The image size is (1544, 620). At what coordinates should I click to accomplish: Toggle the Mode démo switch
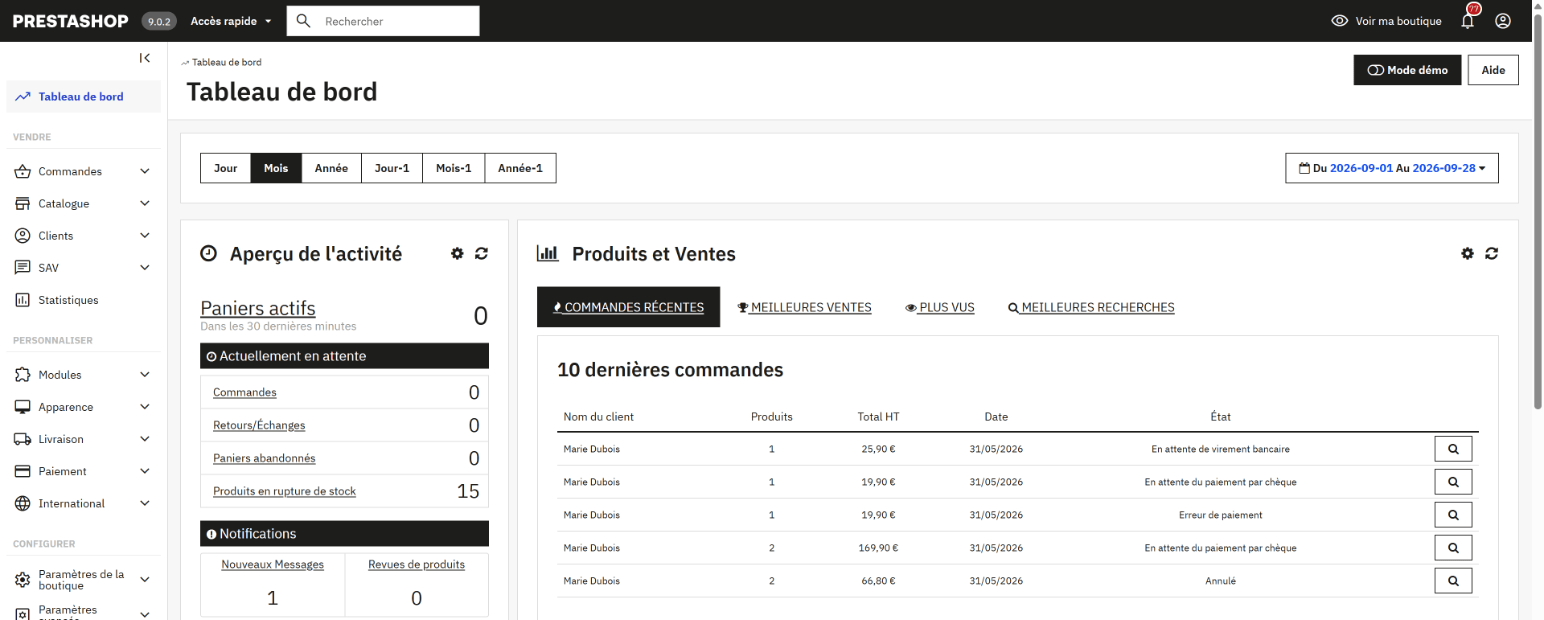pos(1407,70)
